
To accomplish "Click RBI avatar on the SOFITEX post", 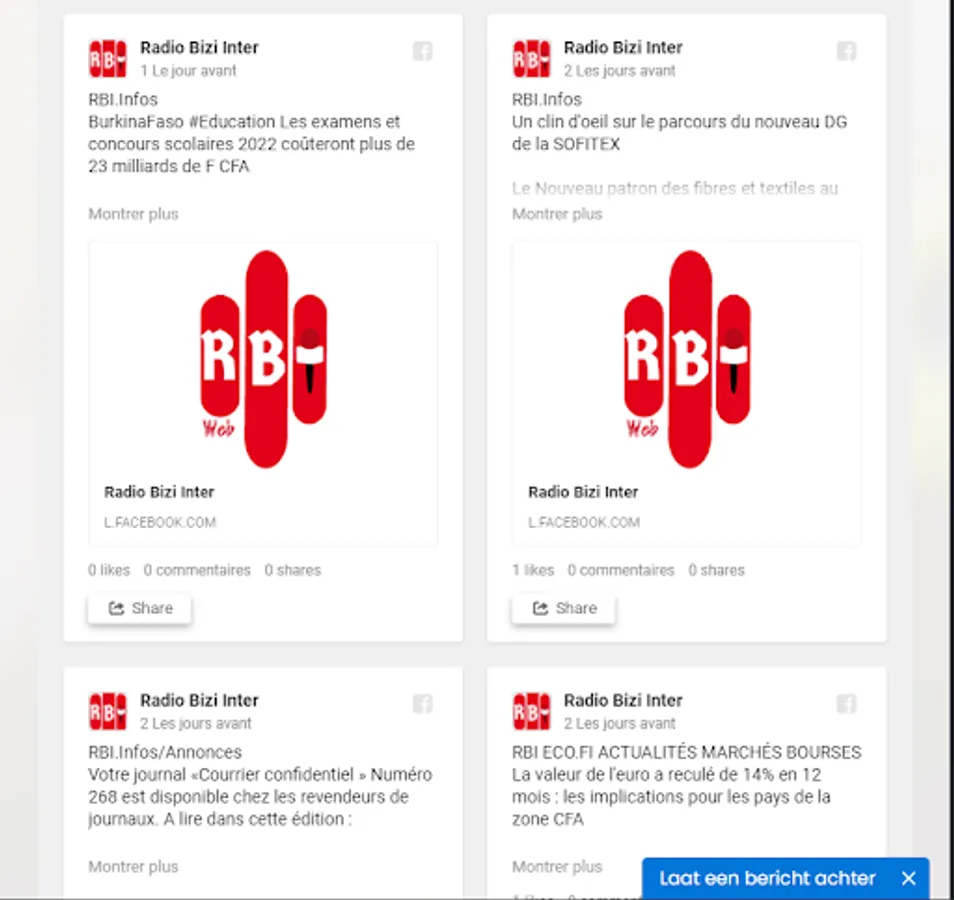I will pyautogui.click(x=531, y=58).
